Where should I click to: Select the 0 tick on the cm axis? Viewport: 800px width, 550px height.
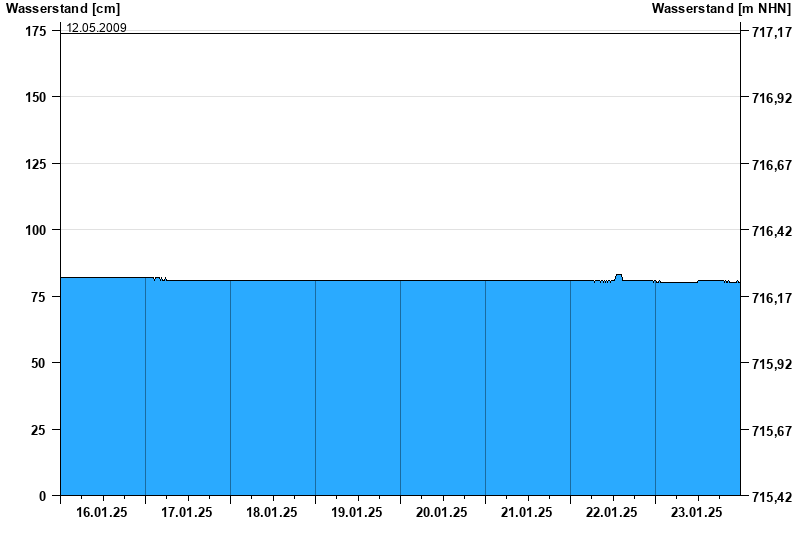[x=42, y=496]
